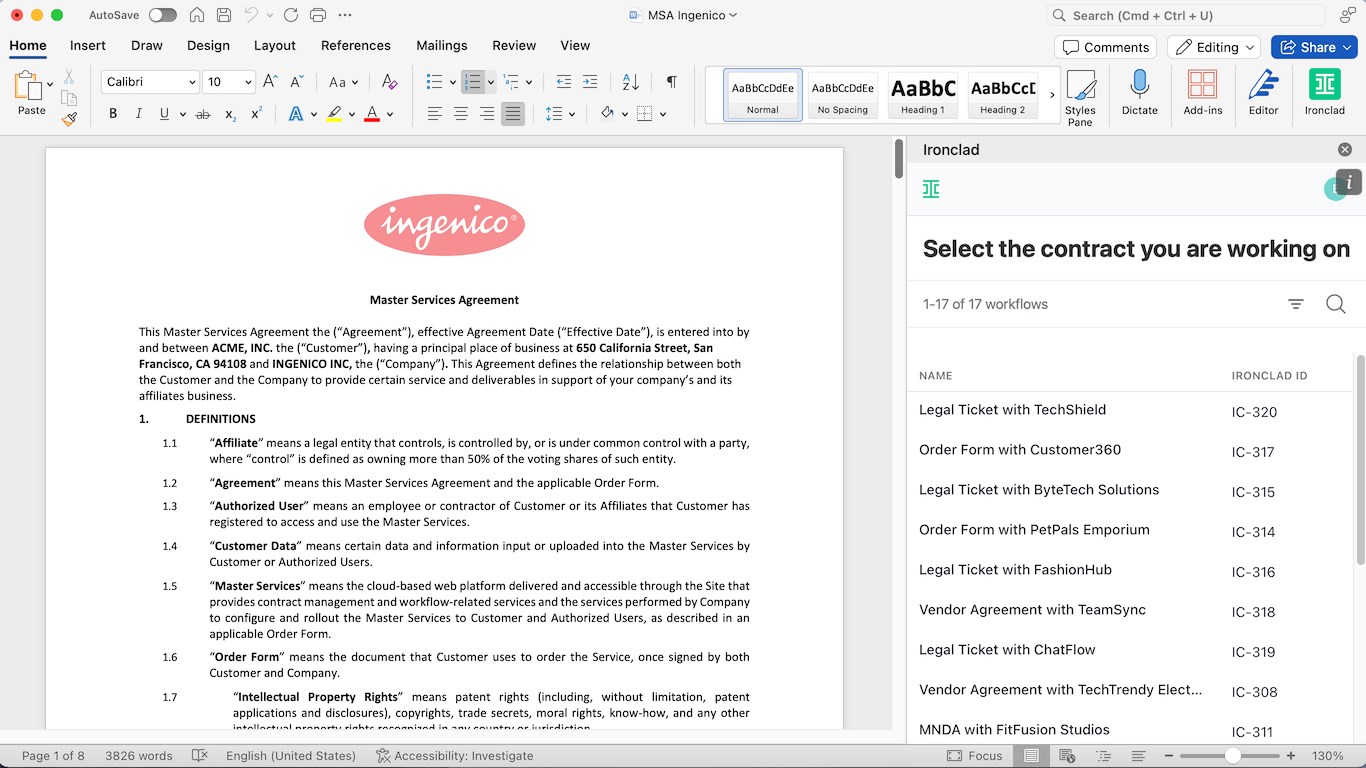This screenshot has width=1366, height=768.
Task: Open the Editing mode dropdown
Action: 1215,47
